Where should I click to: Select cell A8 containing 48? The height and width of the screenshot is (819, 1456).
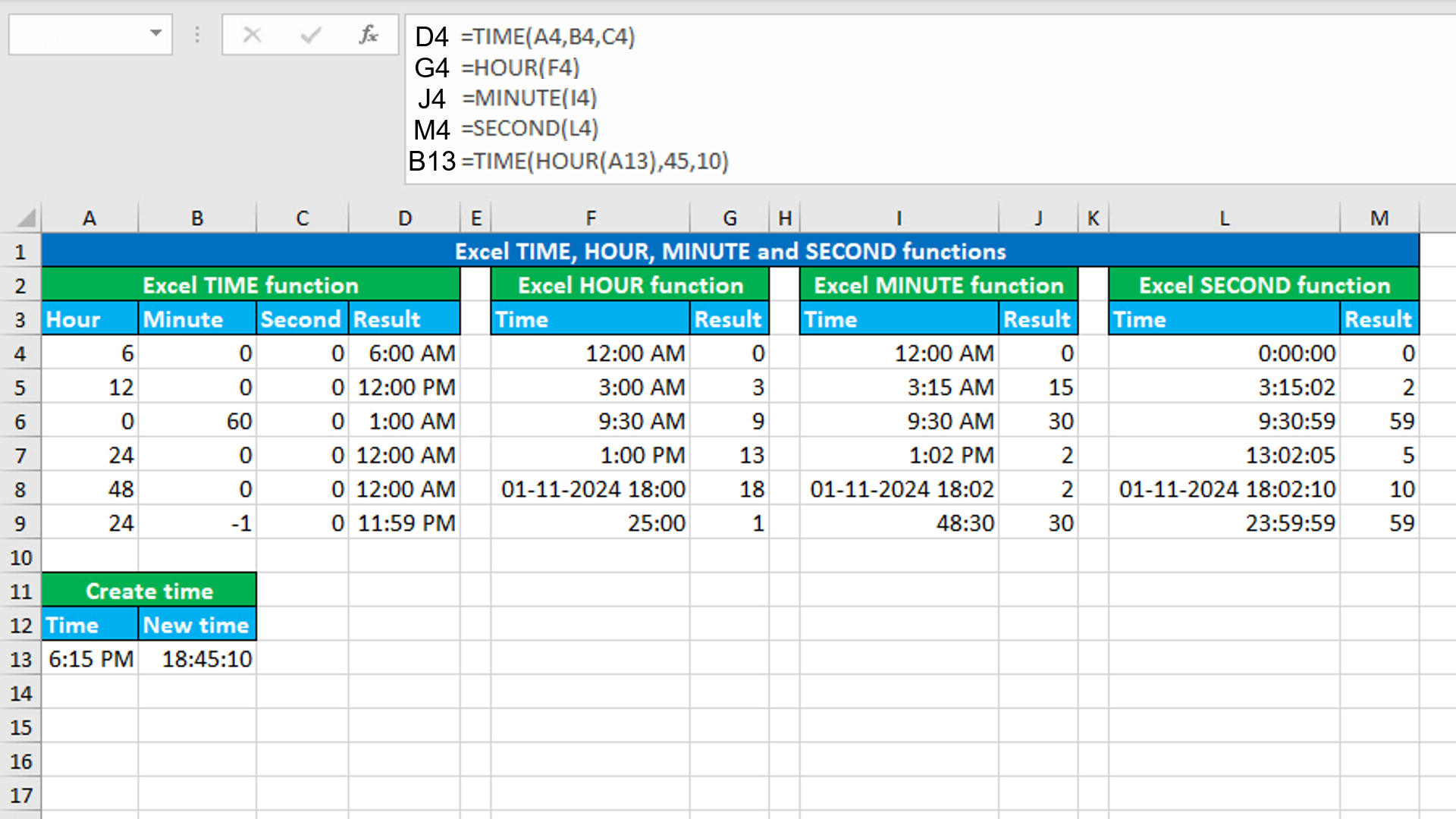pos(90,489)
